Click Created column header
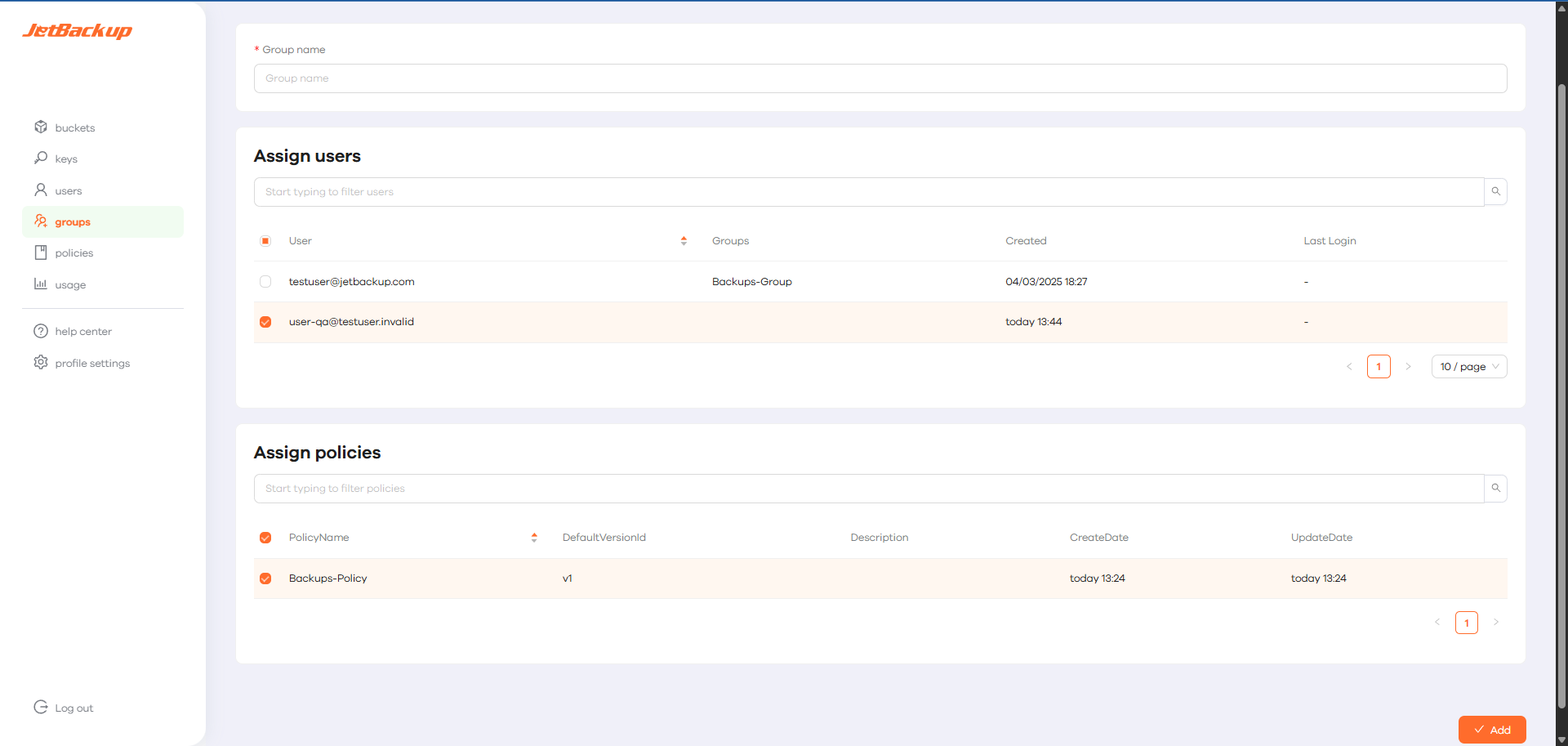Screen dimensions: 1568x746 click(x=1026, y=241)
